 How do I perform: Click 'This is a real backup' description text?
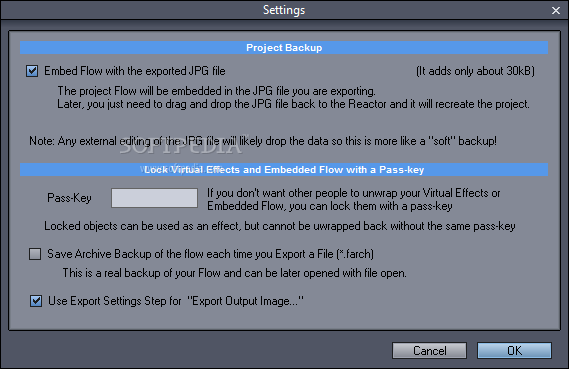tap(234, 273)
